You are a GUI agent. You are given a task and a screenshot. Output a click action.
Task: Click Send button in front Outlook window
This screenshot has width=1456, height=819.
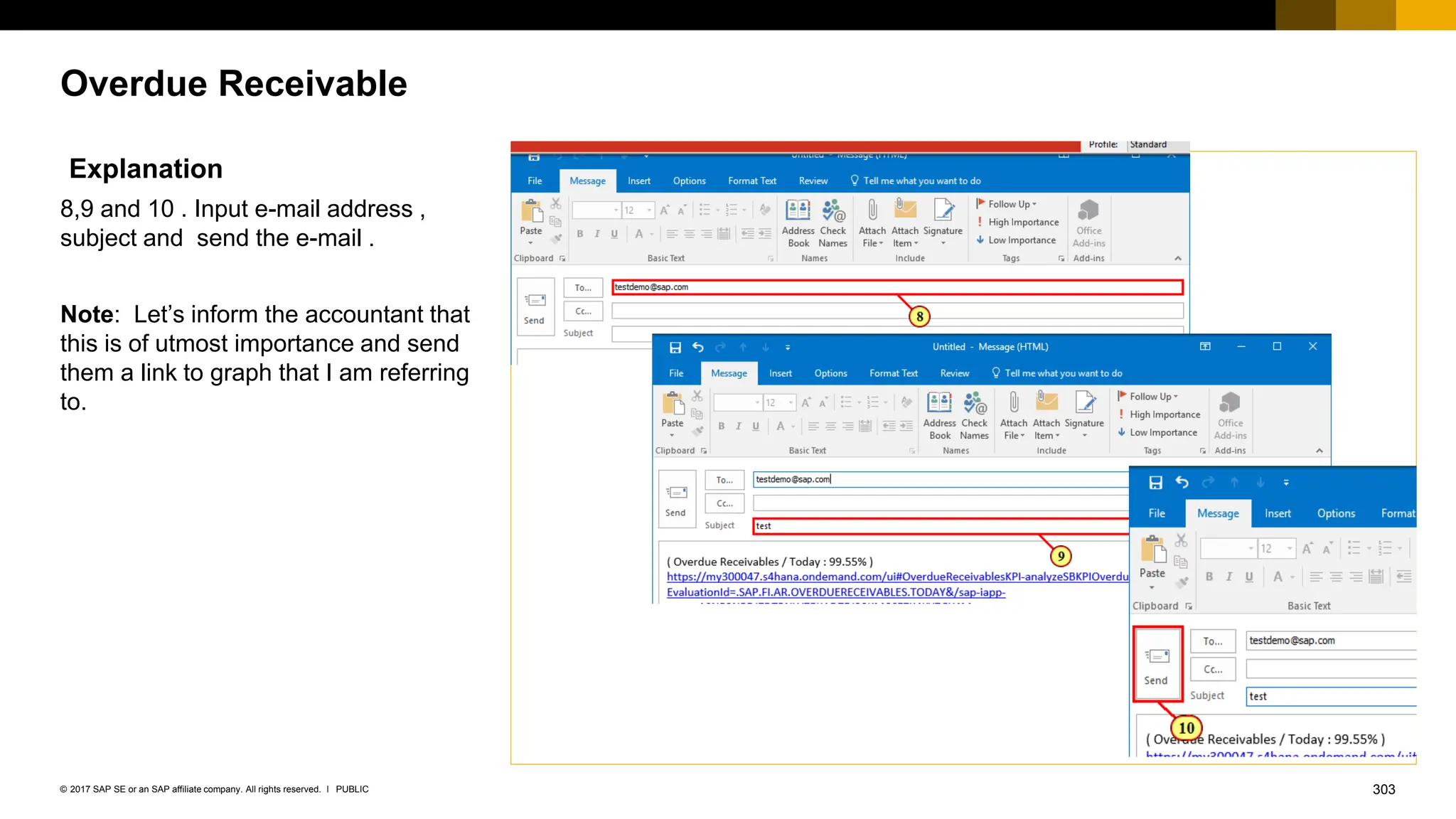(x=1156, y=665)
